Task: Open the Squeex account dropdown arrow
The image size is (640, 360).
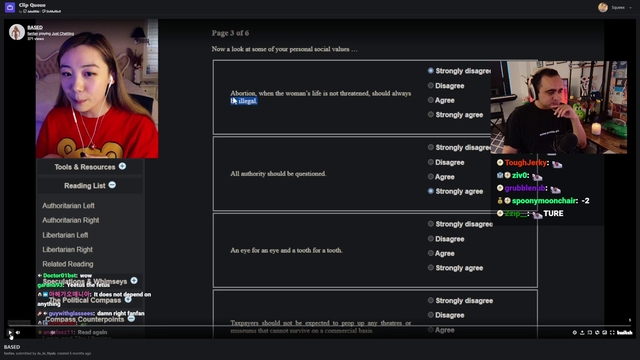Action: click(631, 8)
